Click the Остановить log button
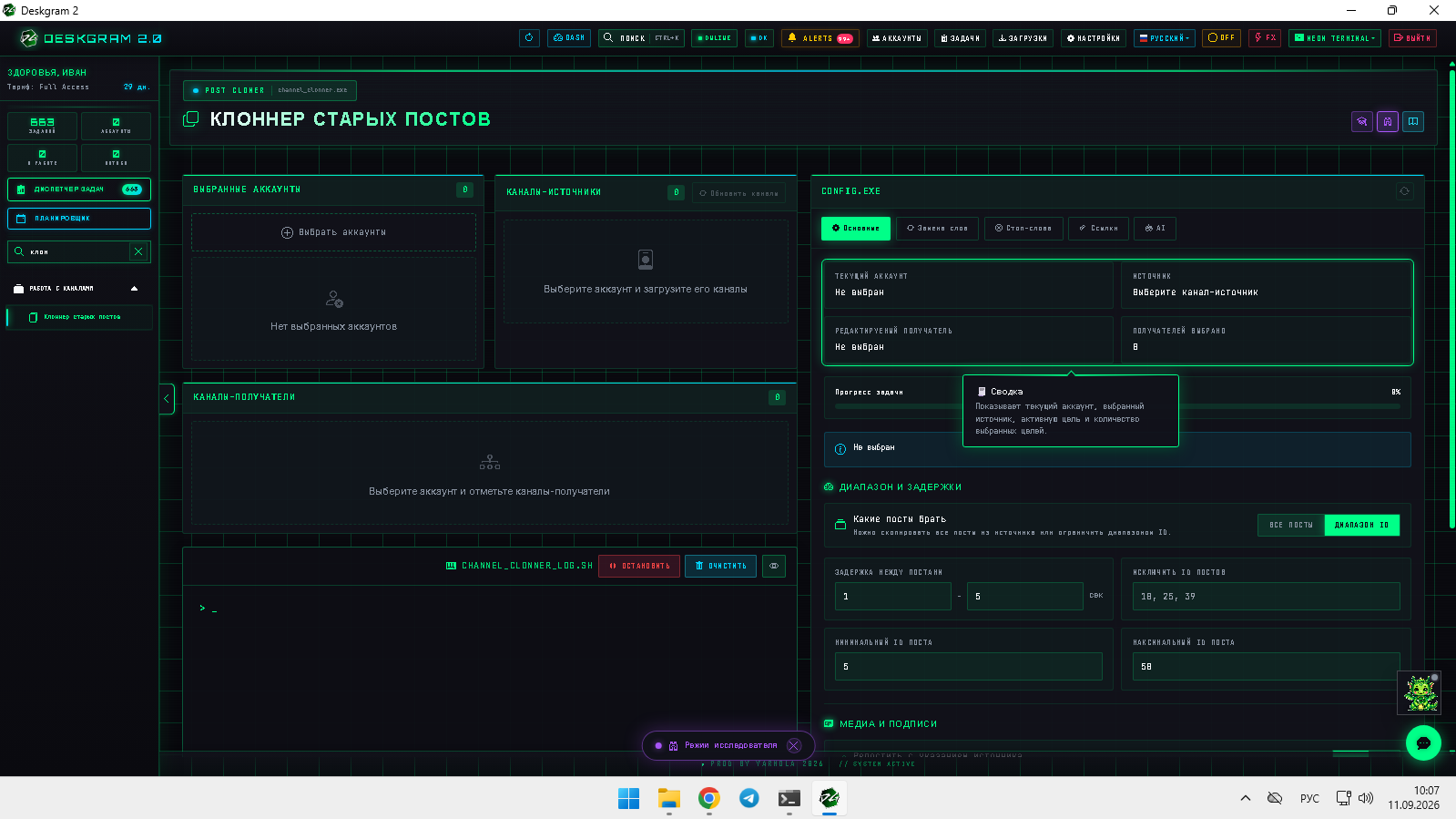Screen dimensions: 1456x819 pos(639,566)
